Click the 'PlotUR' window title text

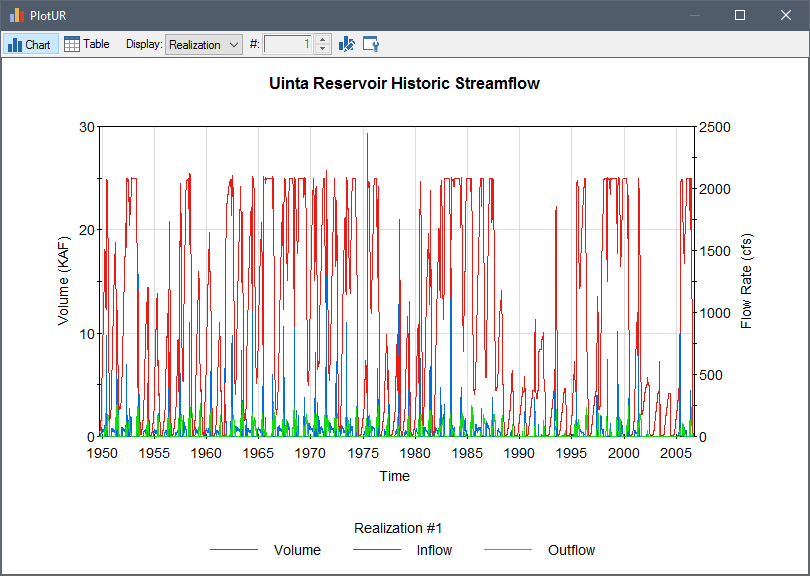(48, 15)
